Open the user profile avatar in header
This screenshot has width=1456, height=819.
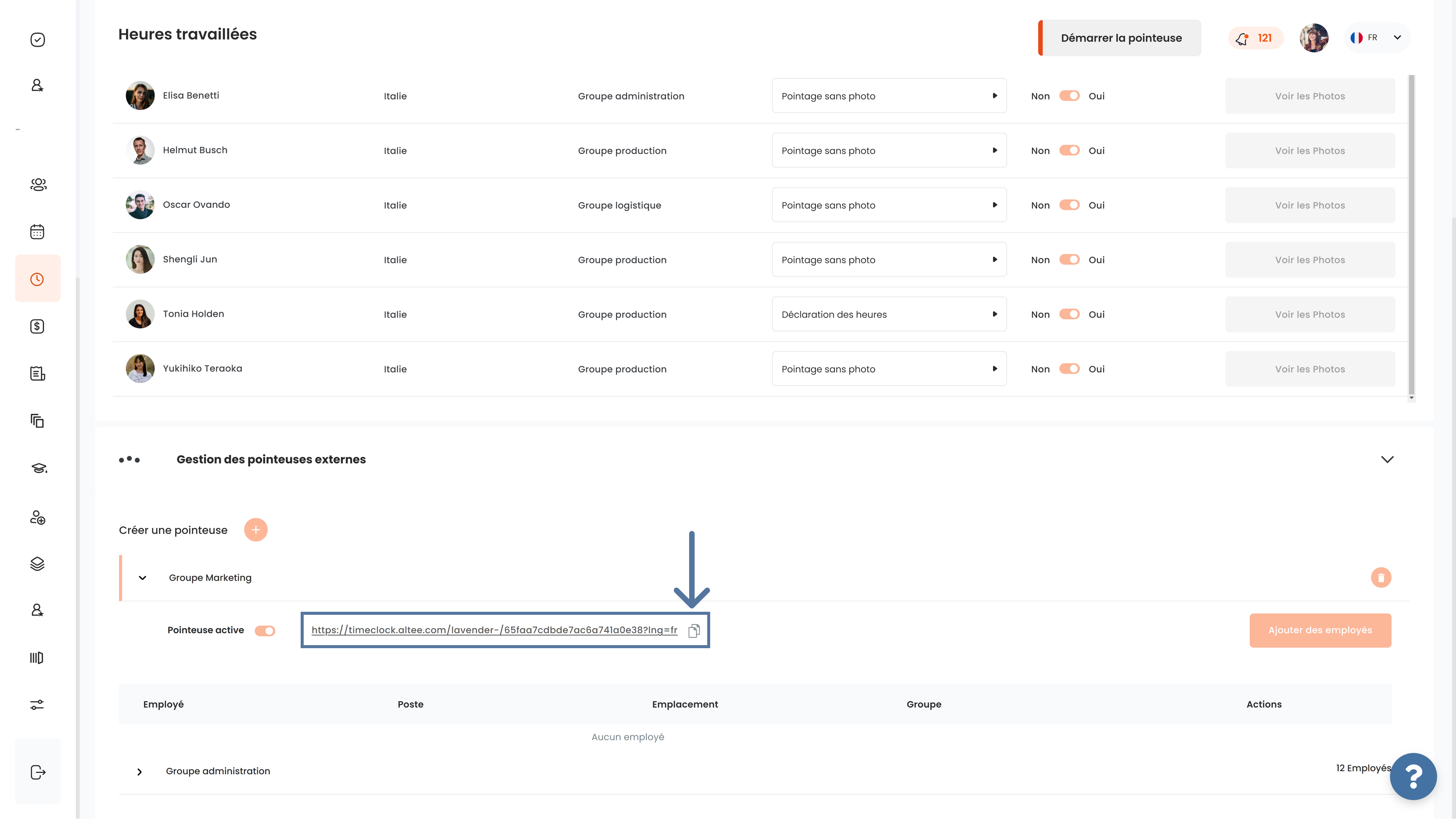(1314, 38)
